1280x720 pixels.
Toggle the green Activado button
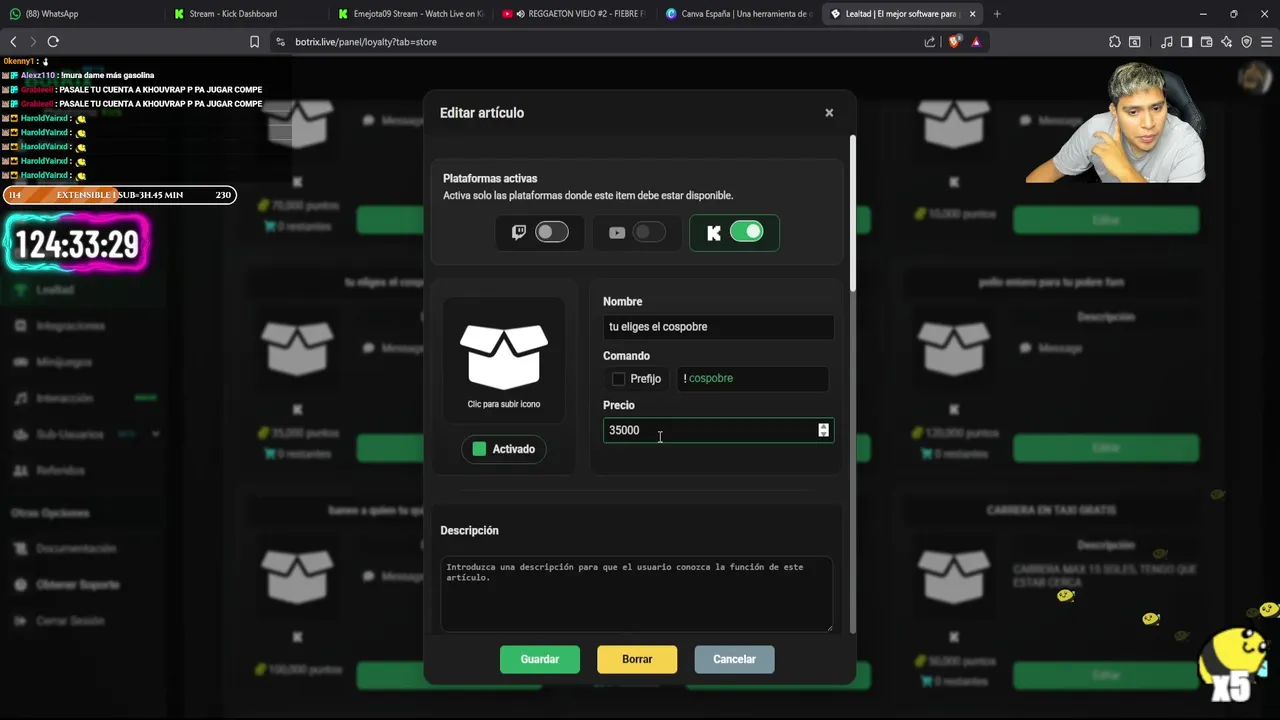click(x=504, y=449)
